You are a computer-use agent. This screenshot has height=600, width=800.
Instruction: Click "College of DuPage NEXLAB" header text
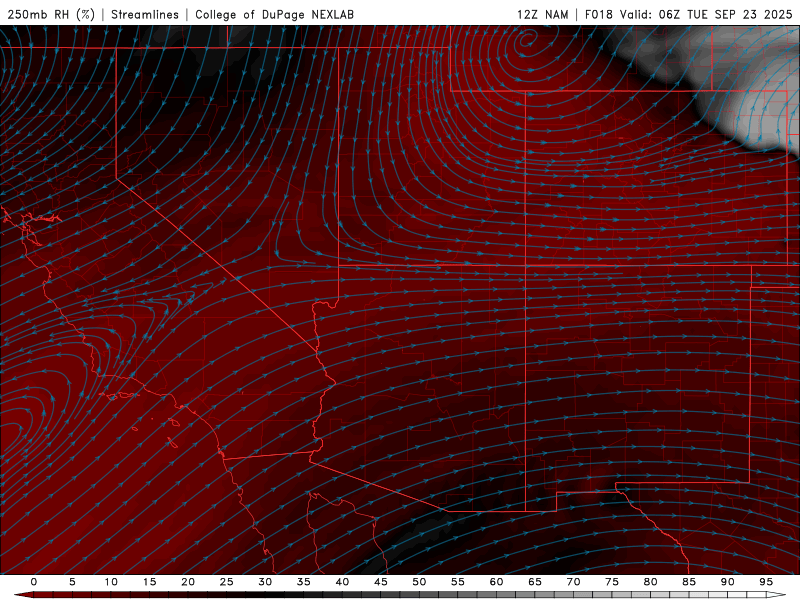pos(274,14)
